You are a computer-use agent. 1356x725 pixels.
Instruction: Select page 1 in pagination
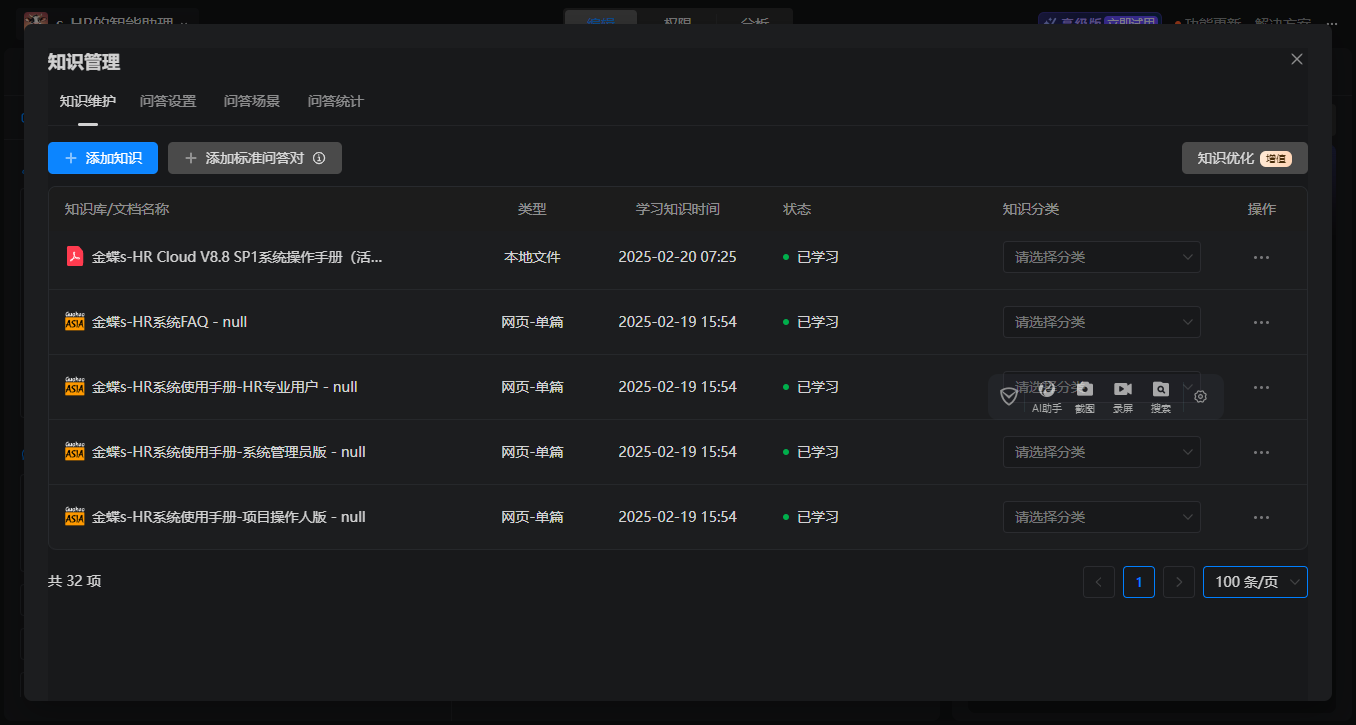1139,582
